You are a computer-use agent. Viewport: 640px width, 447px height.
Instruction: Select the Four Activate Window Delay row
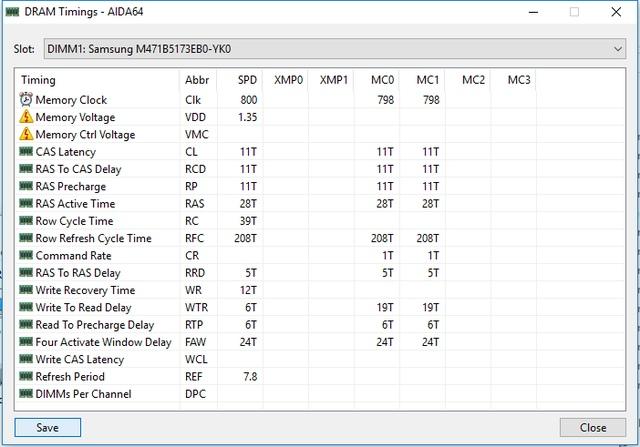[320, 342]
